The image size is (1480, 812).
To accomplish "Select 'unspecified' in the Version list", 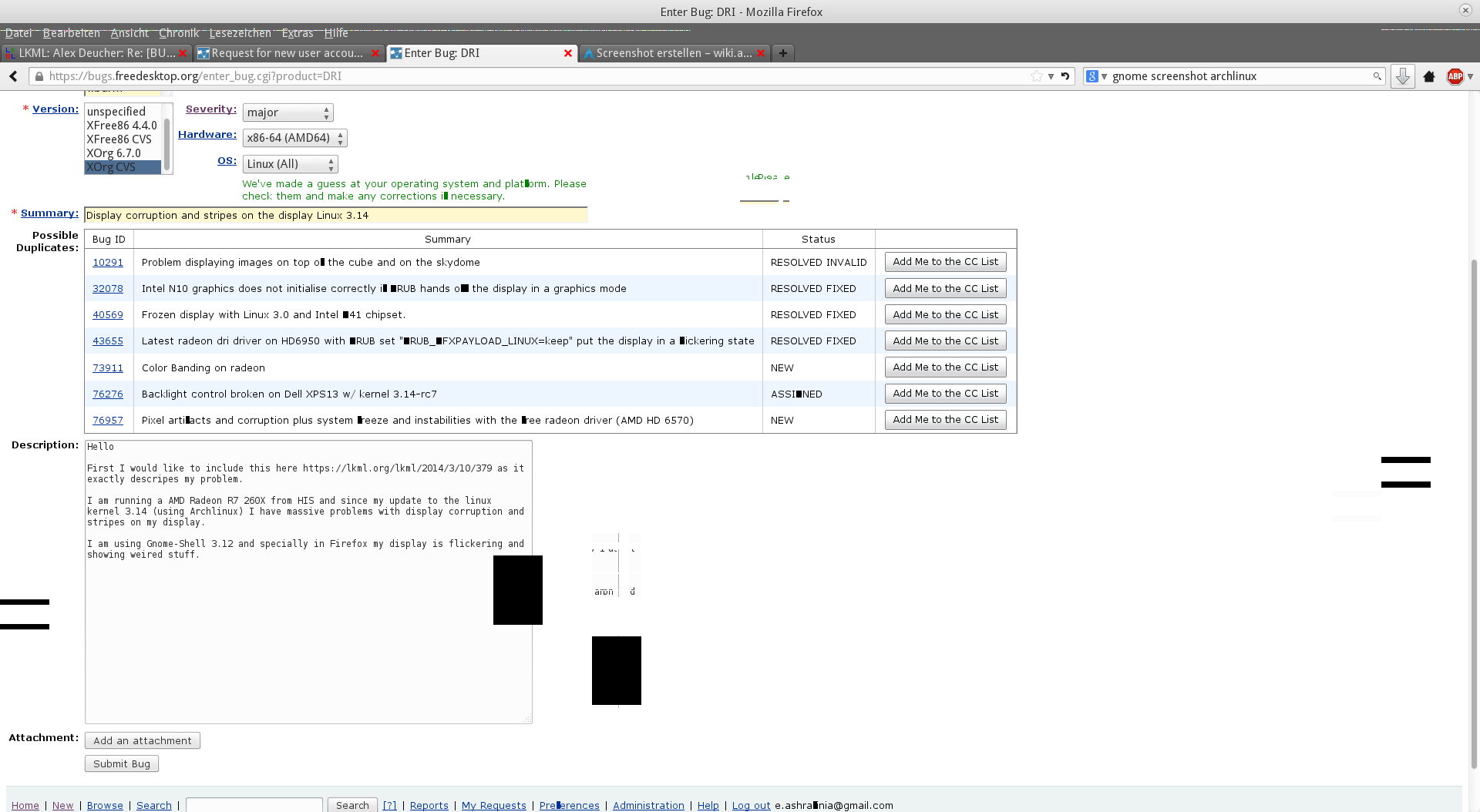I will pos(123,112).
